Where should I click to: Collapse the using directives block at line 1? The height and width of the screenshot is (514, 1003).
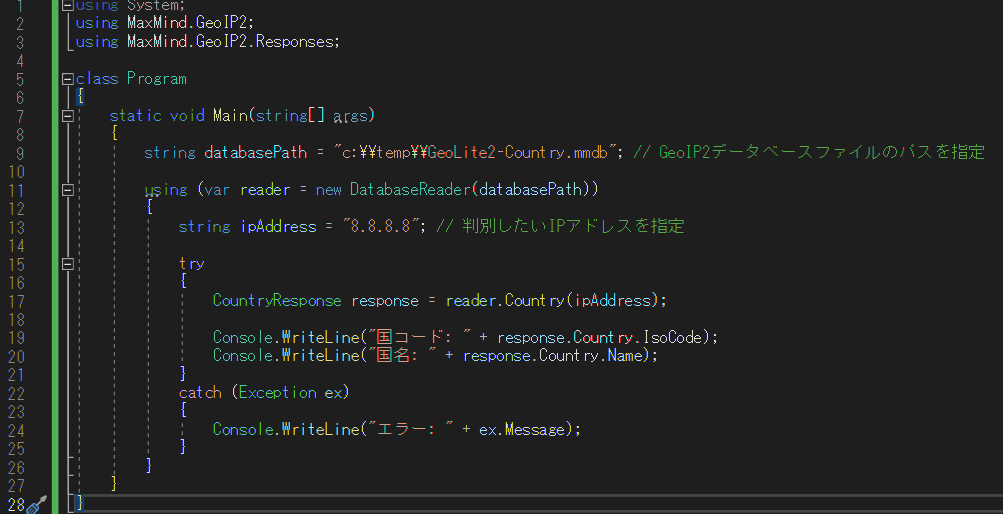tap(68, 5)
